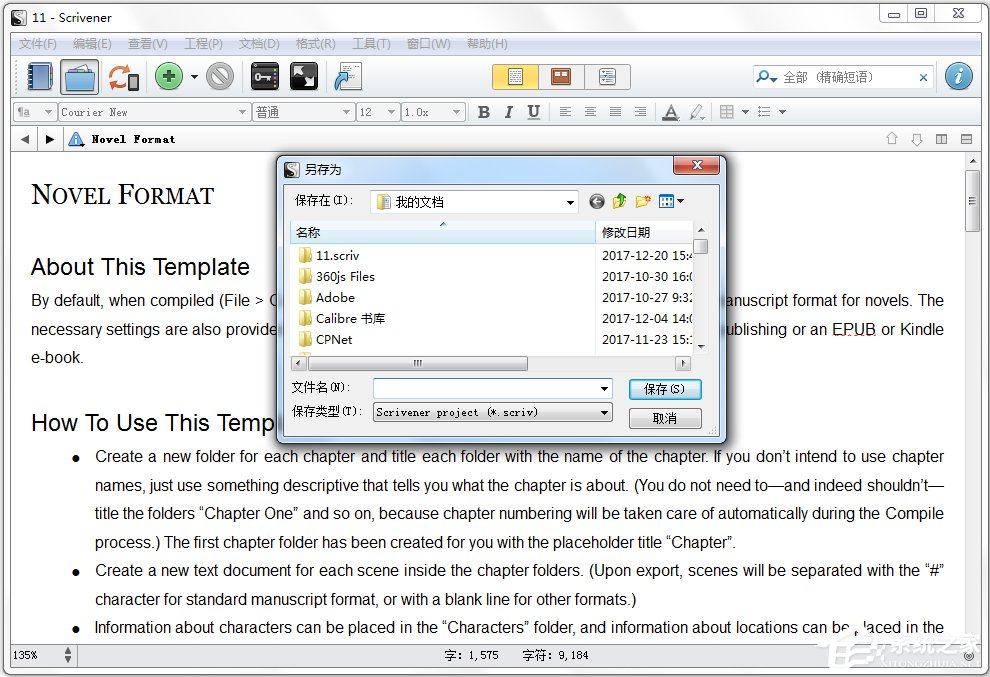Open the Collections folder icon

click(x=80, y=77)
